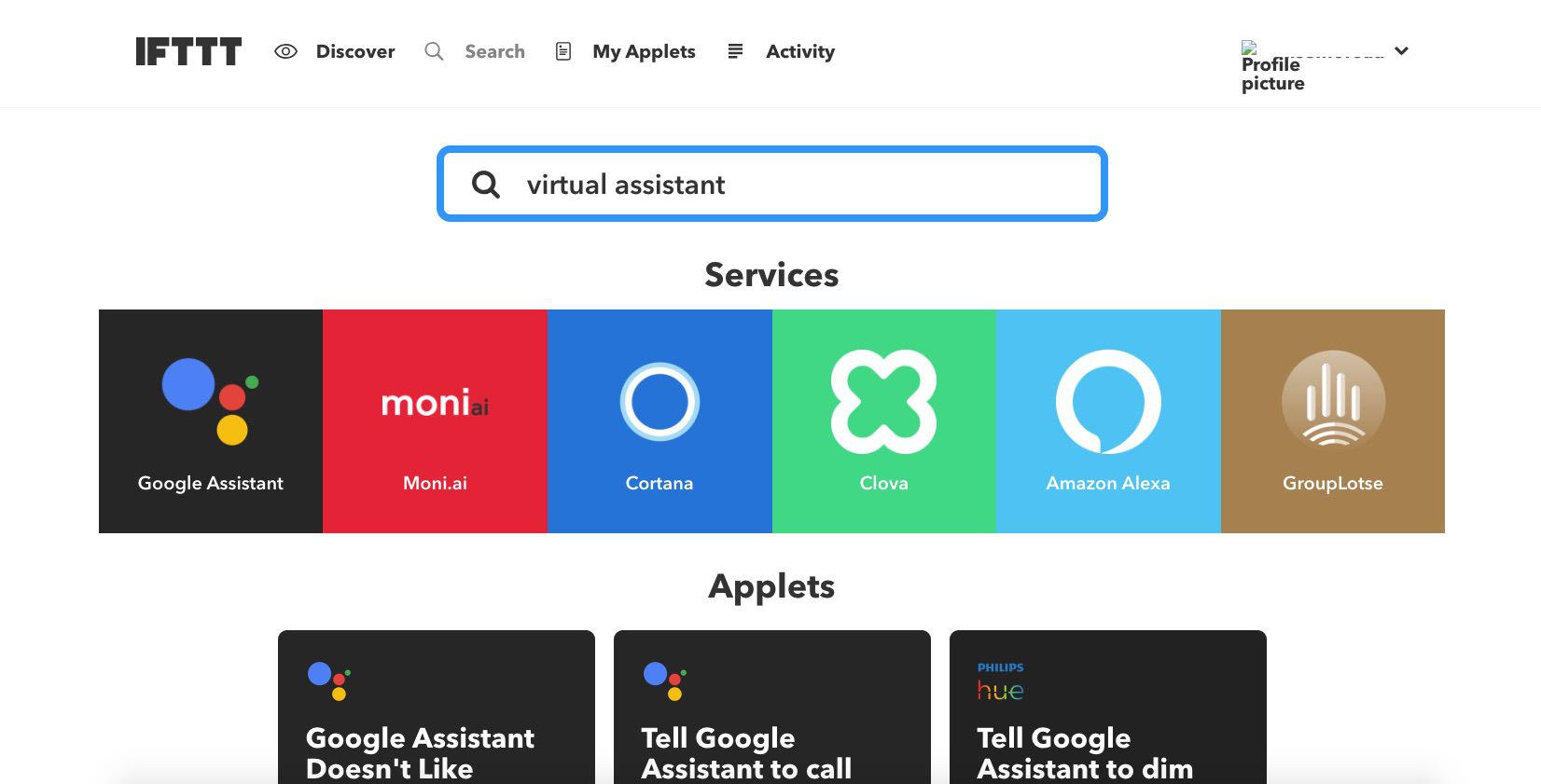Open the Activity page

(800, 51)
